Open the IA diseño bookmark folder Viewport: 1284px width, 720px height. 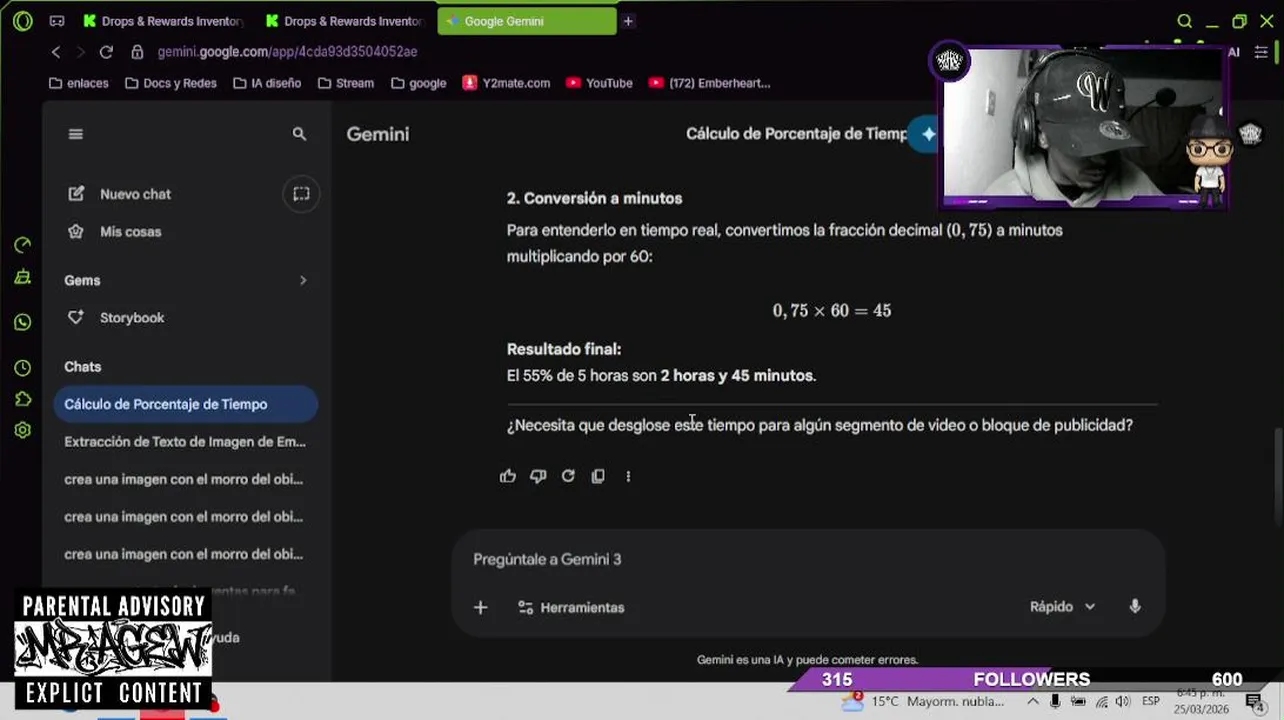click(x=266, y=83)
